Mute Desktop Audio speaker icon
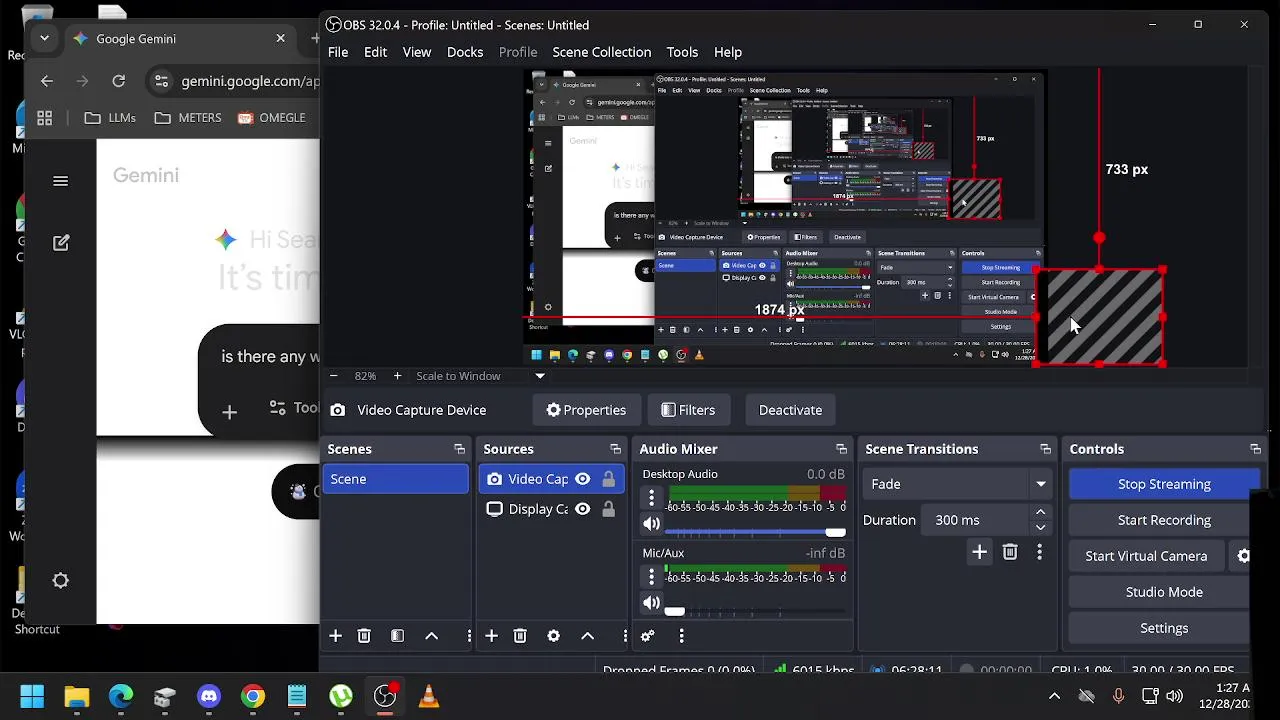 tap(651, 523)
